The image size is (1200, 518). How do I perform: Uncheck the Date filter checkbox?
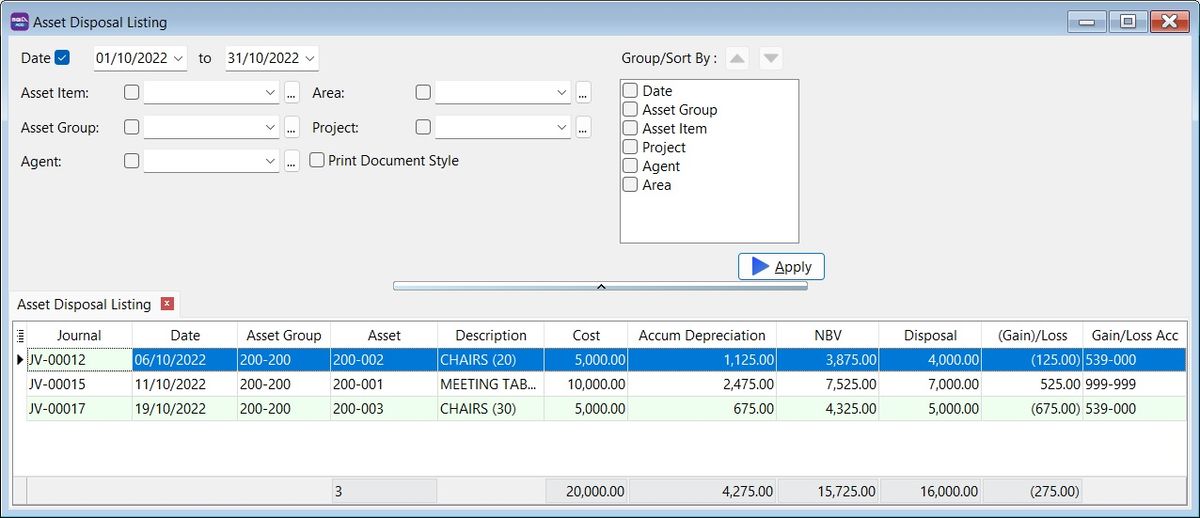coord(62,58)
